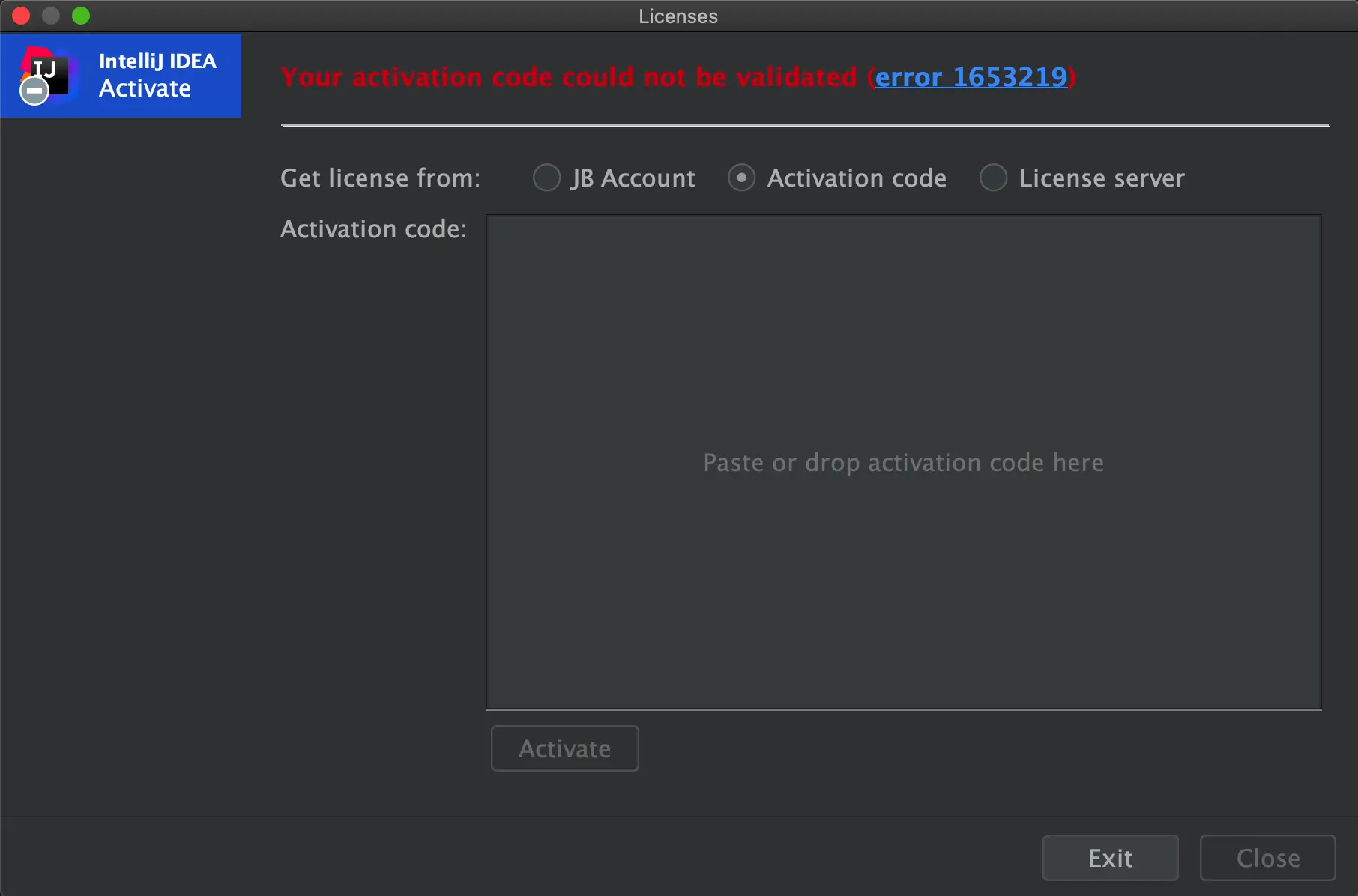Click the Get license from label
The image size is (1358, 896).
tap(379, 178)
